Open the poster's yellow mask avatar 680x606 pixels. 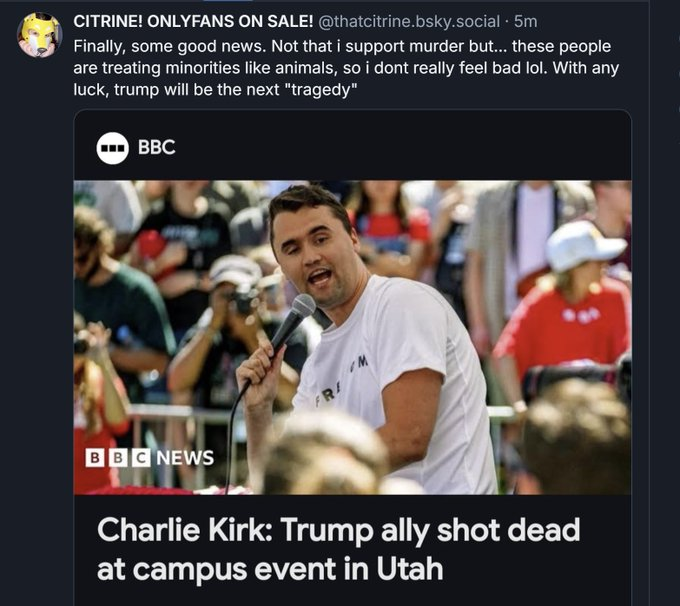coord(39,35)
